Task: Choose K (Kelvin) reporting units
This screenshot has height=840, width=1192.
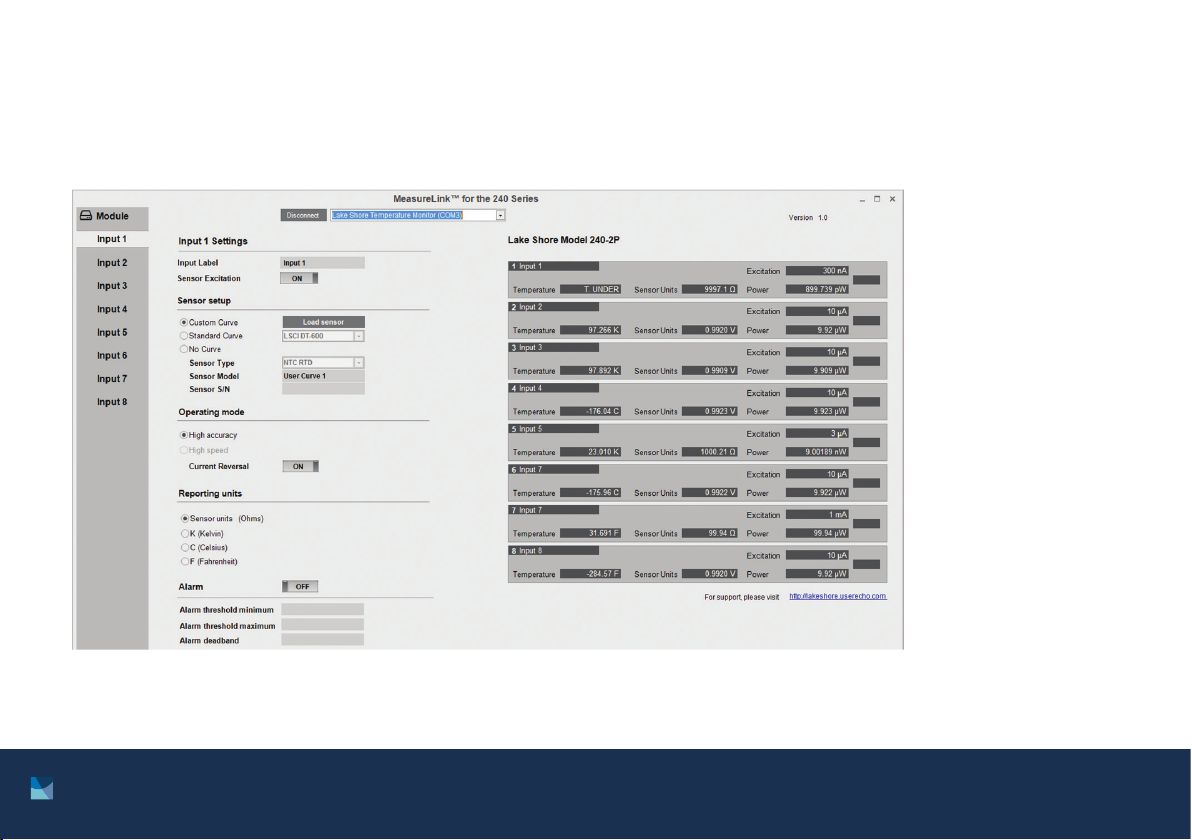Action: [x=185, y=534]
